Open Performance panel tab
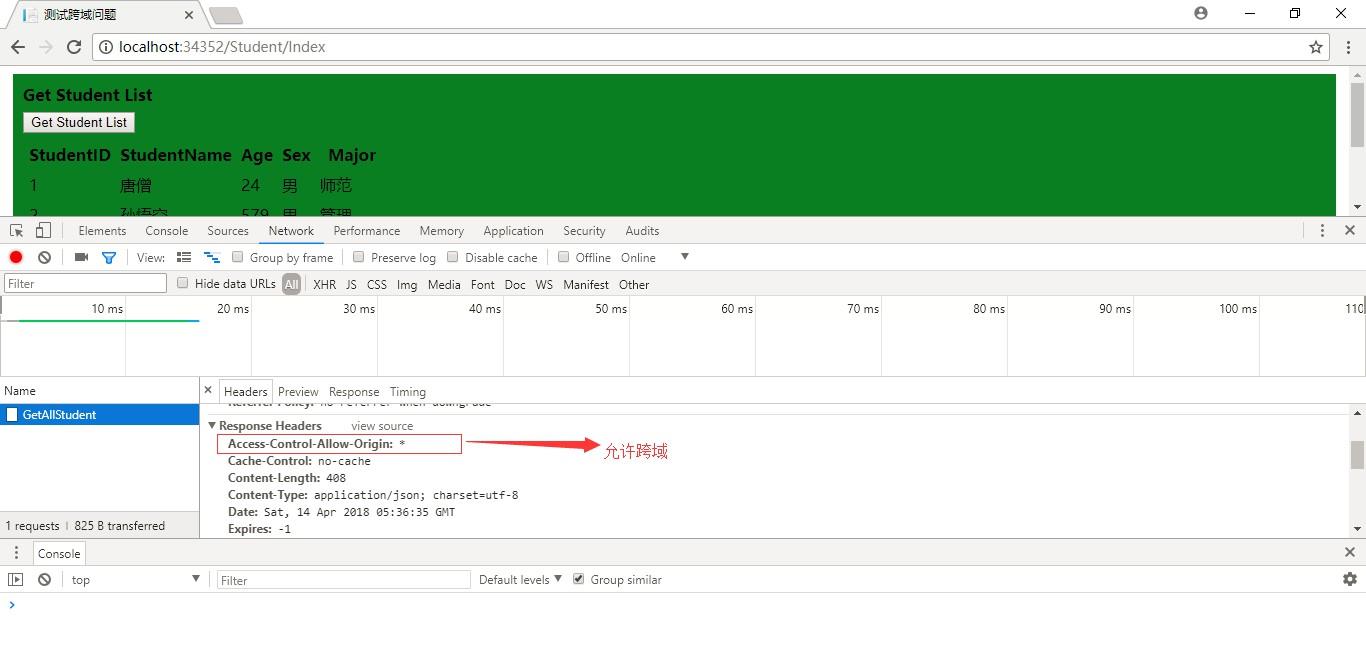 367,230
